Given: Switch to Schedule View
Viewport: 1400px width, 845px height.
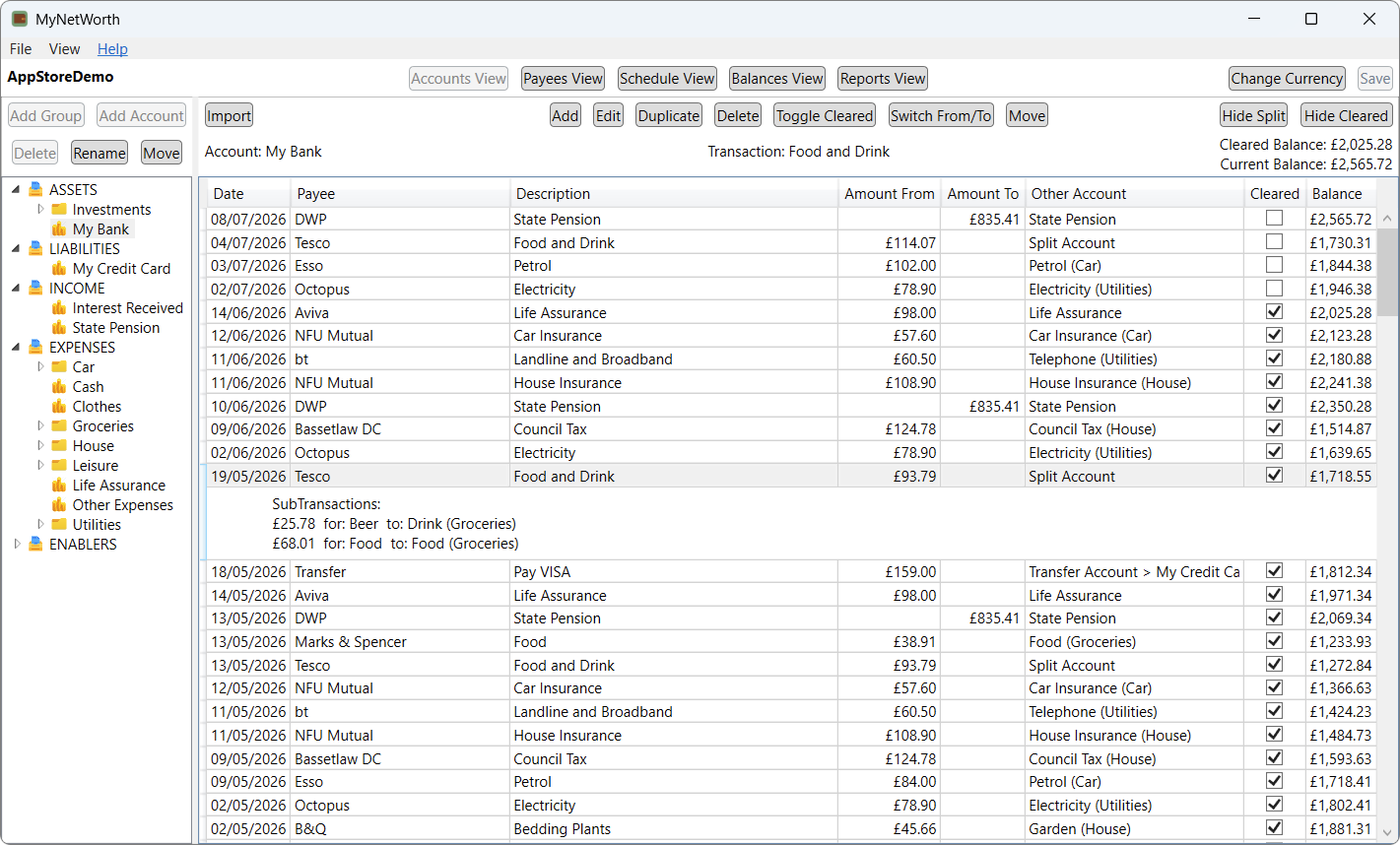Looking at the screenshot, I should [x=667, y=79].
